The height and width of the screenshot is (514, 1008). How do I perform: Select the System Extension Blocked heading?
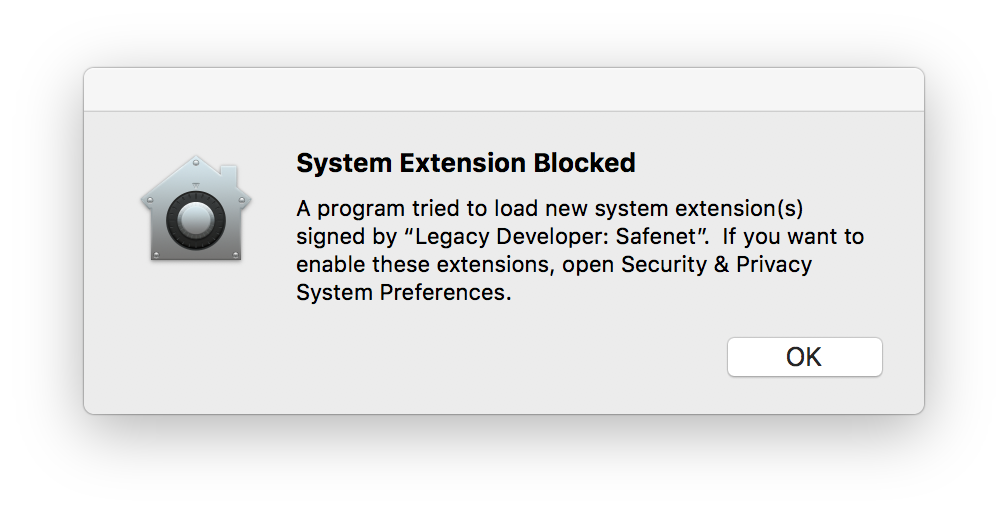[465, 163]
